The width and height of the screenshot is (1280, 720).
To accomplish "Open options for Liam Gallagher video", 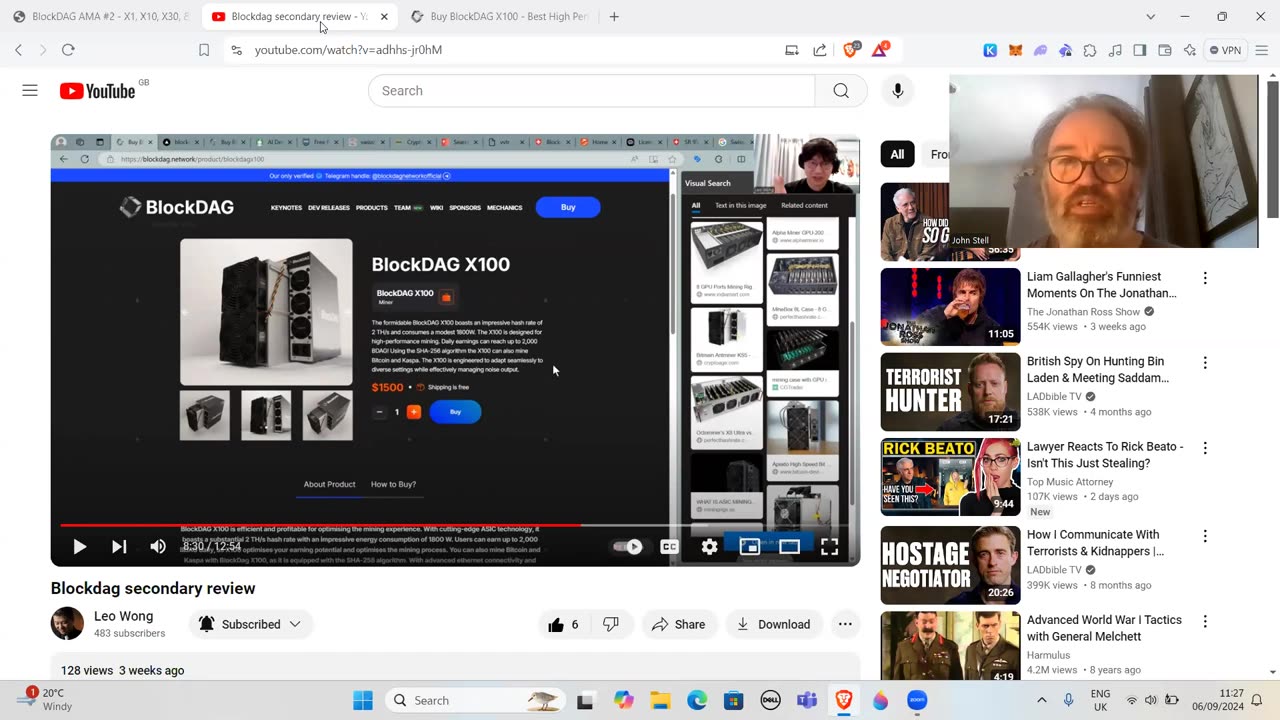I will 1205,278.
